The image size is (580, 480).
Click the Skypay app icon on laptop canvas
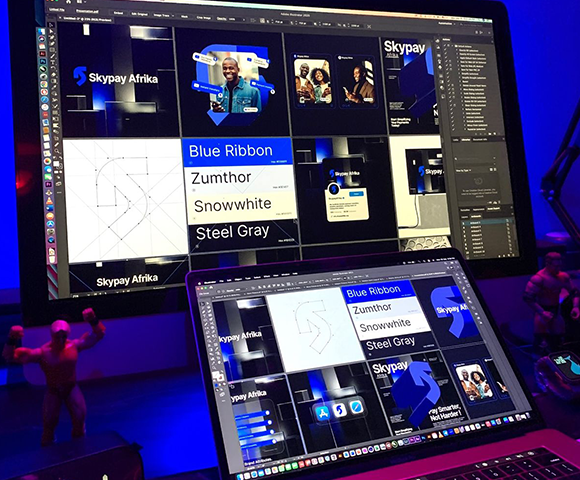coord(339,410)
